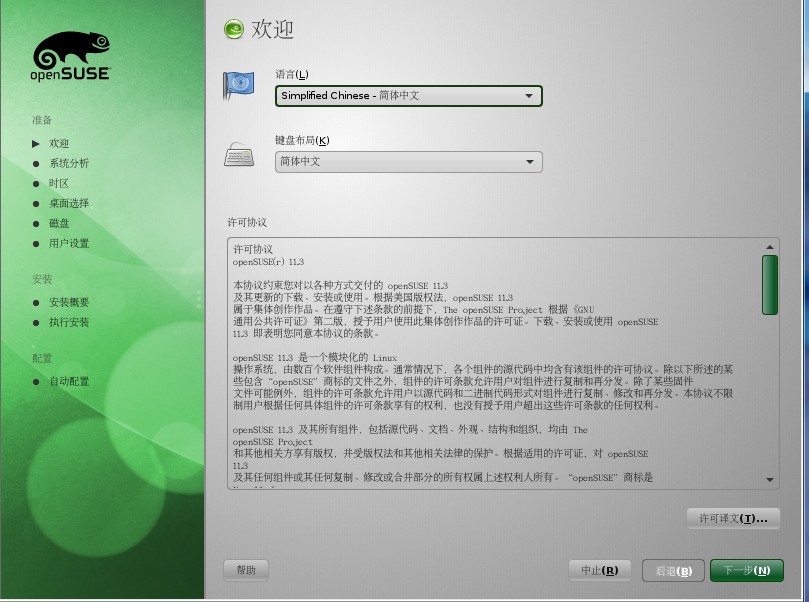Viewport: 809px width, 602px height.
Task: Select the 用户设置 step in sidebar
Action: pyautogui.click(x=69, y=243)
